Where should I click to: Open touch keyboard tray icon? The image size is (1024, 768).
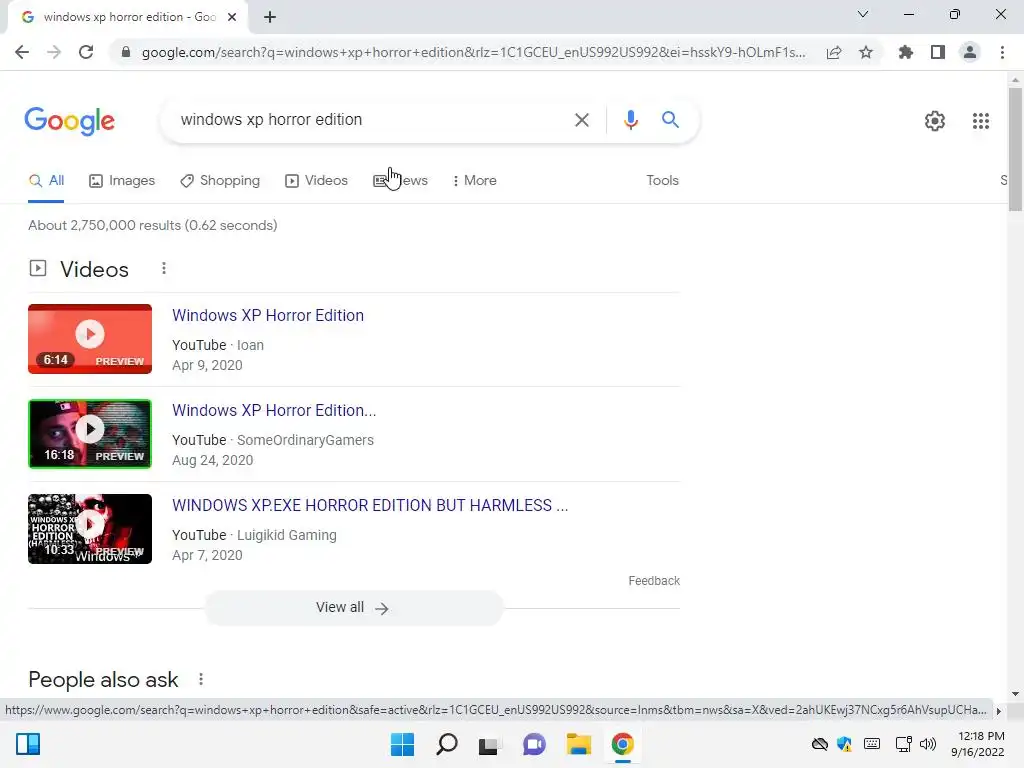(x=871, y=744)
